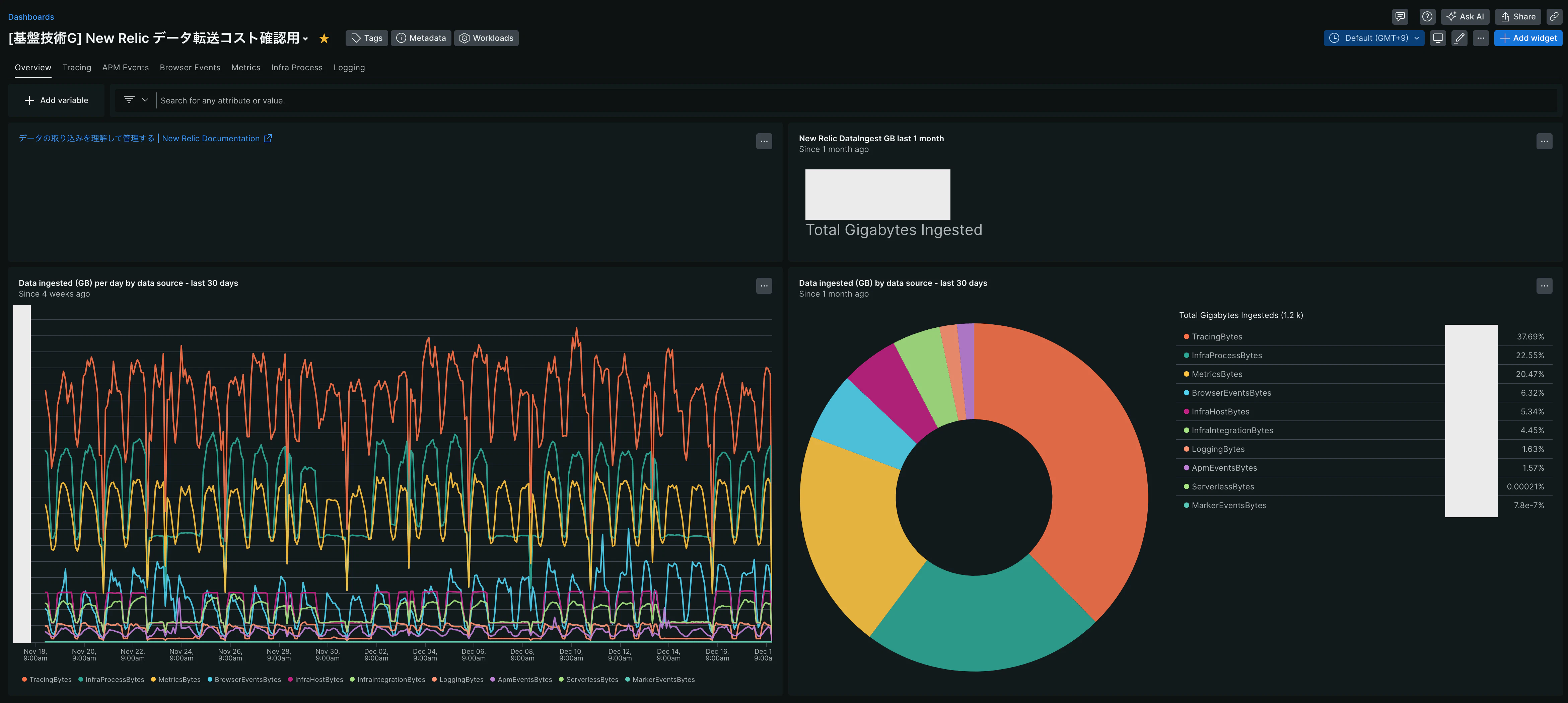Select the Overview tab
Image resolution: width=1568 pixels, height=703 pixels.
click(x=33, y=68)
